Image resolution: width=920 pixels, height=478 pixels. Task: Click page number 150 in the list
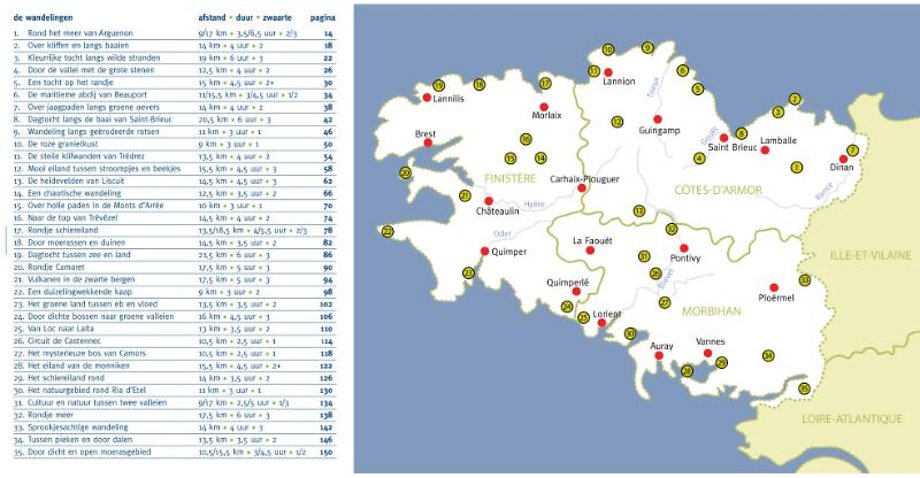(326, 452)
